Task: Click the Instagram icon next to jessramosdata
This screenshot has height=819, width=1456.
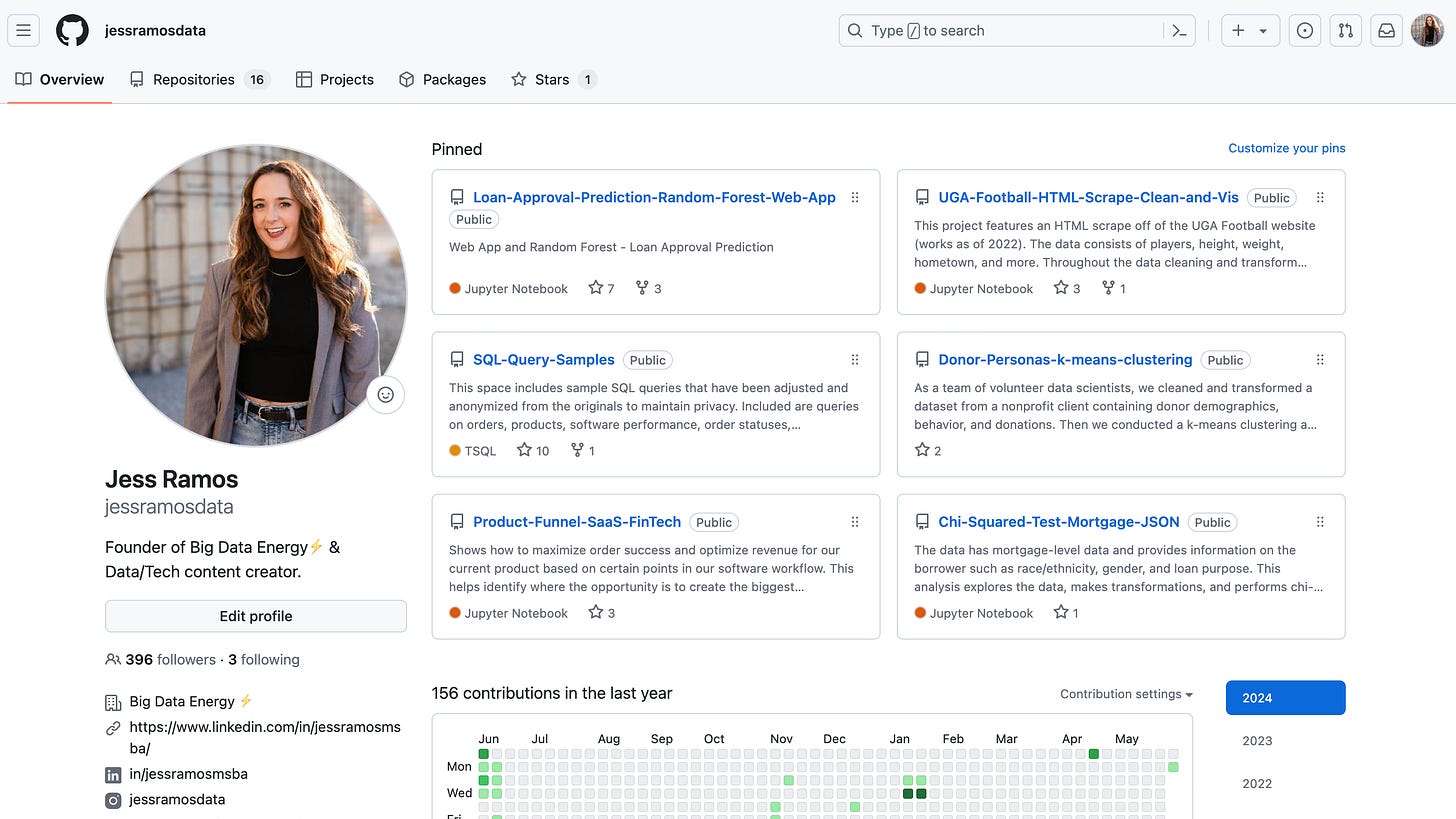Action: click(x=111, y=799)
